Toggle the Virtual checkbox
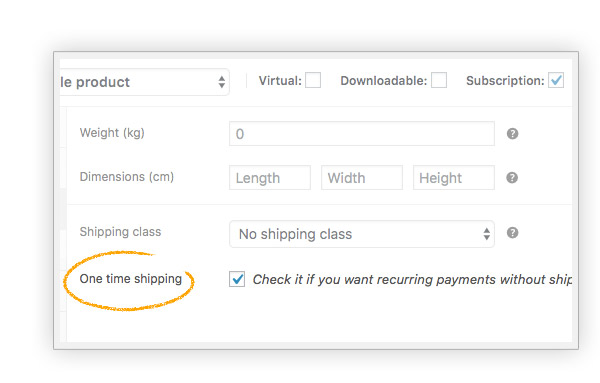This screenshot has height=383, width=600. 313,80
